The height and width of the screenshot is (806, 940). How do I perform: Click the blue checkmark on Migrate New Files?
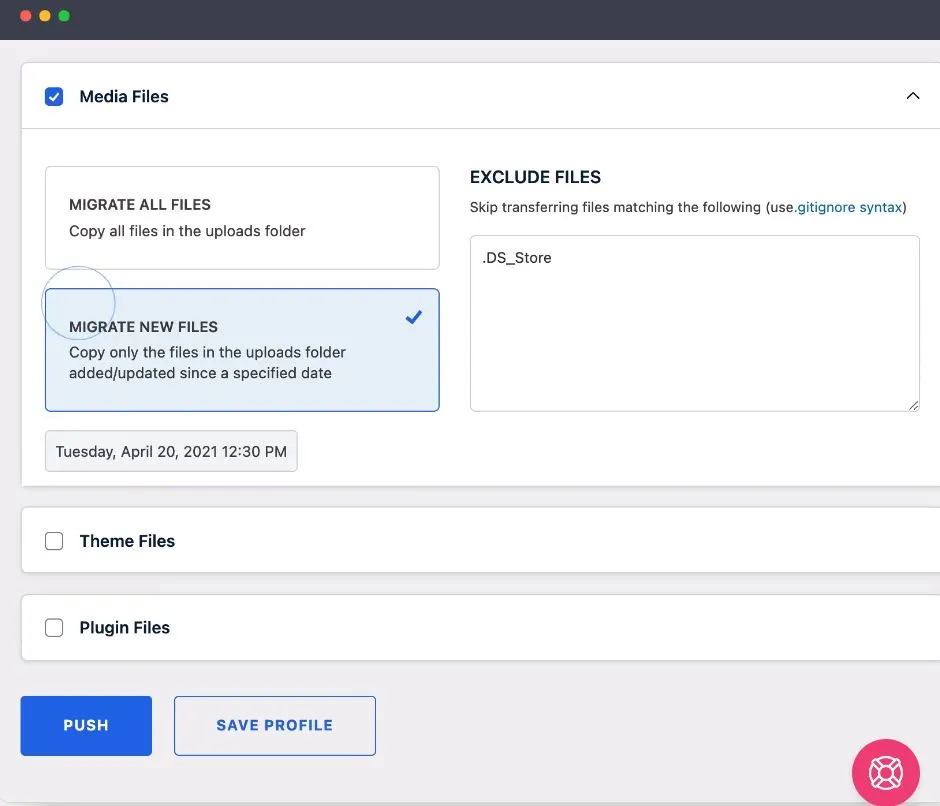[x=413, y=317]
